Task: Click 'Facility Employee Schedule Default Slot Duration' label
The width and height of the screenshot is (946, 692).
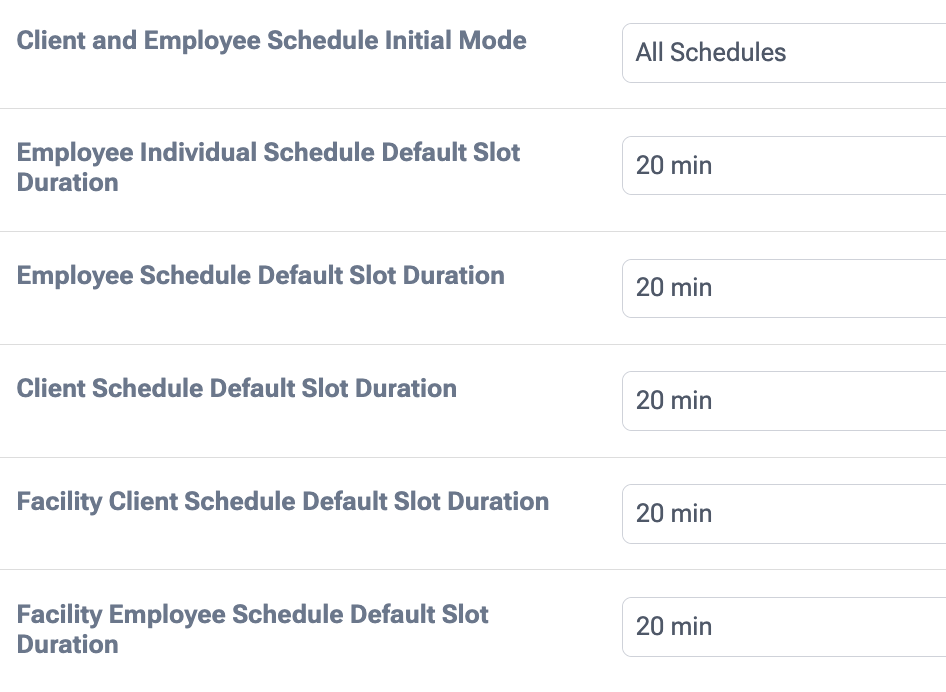Action: click(253, 628)
